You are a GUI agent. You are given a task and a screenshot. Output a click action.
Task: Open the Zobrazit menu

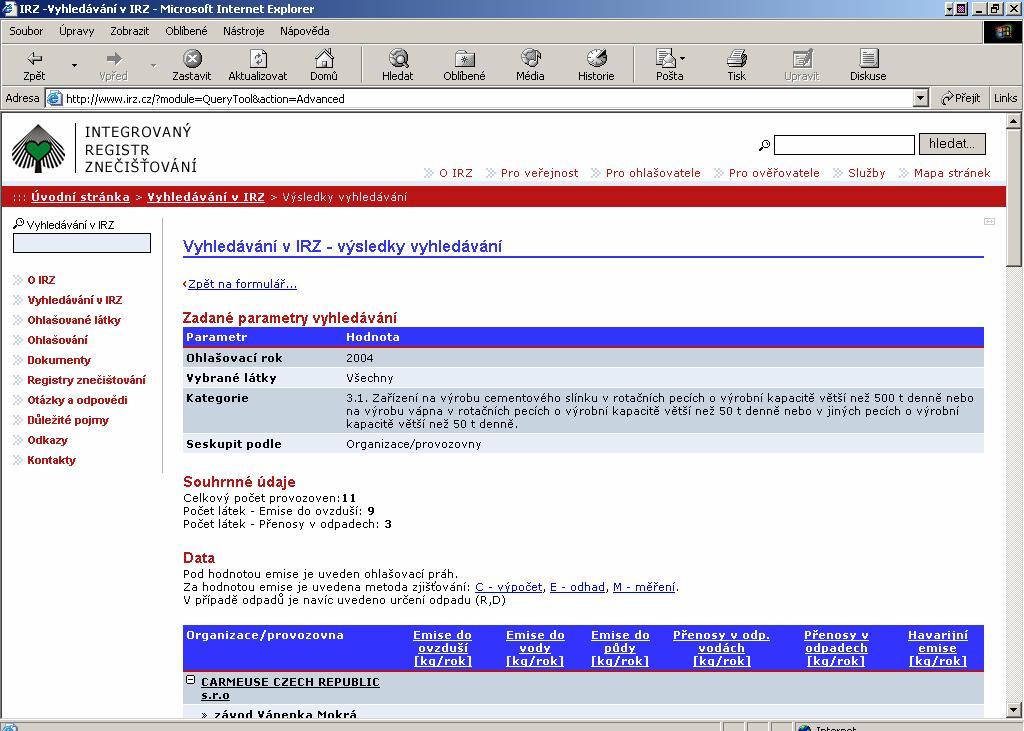[129, 31]
